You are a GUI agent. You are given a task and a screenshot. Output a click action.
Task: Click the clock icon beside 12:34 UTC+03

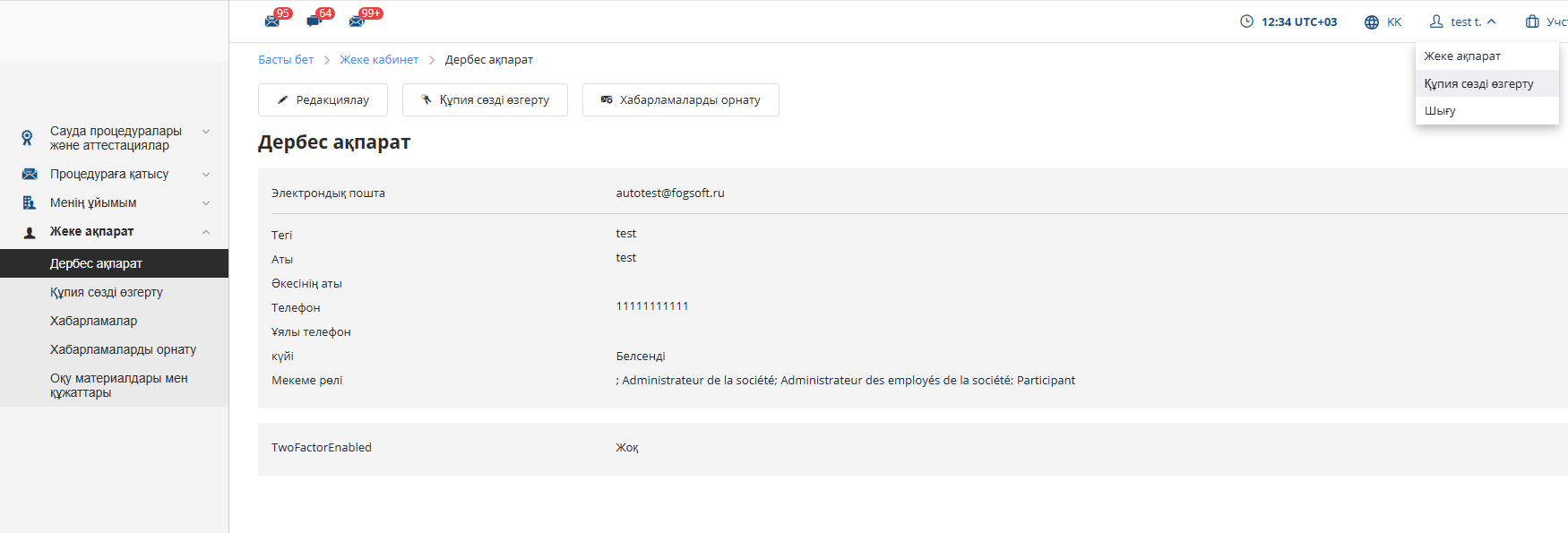click(1246, 21)
